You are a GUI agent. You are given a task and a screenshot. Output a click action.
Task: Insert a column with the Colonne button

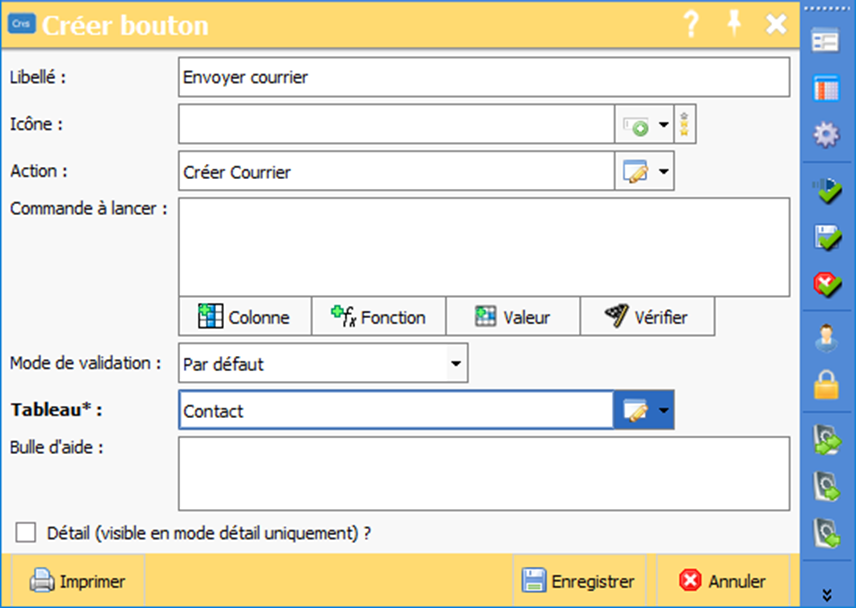245,317
